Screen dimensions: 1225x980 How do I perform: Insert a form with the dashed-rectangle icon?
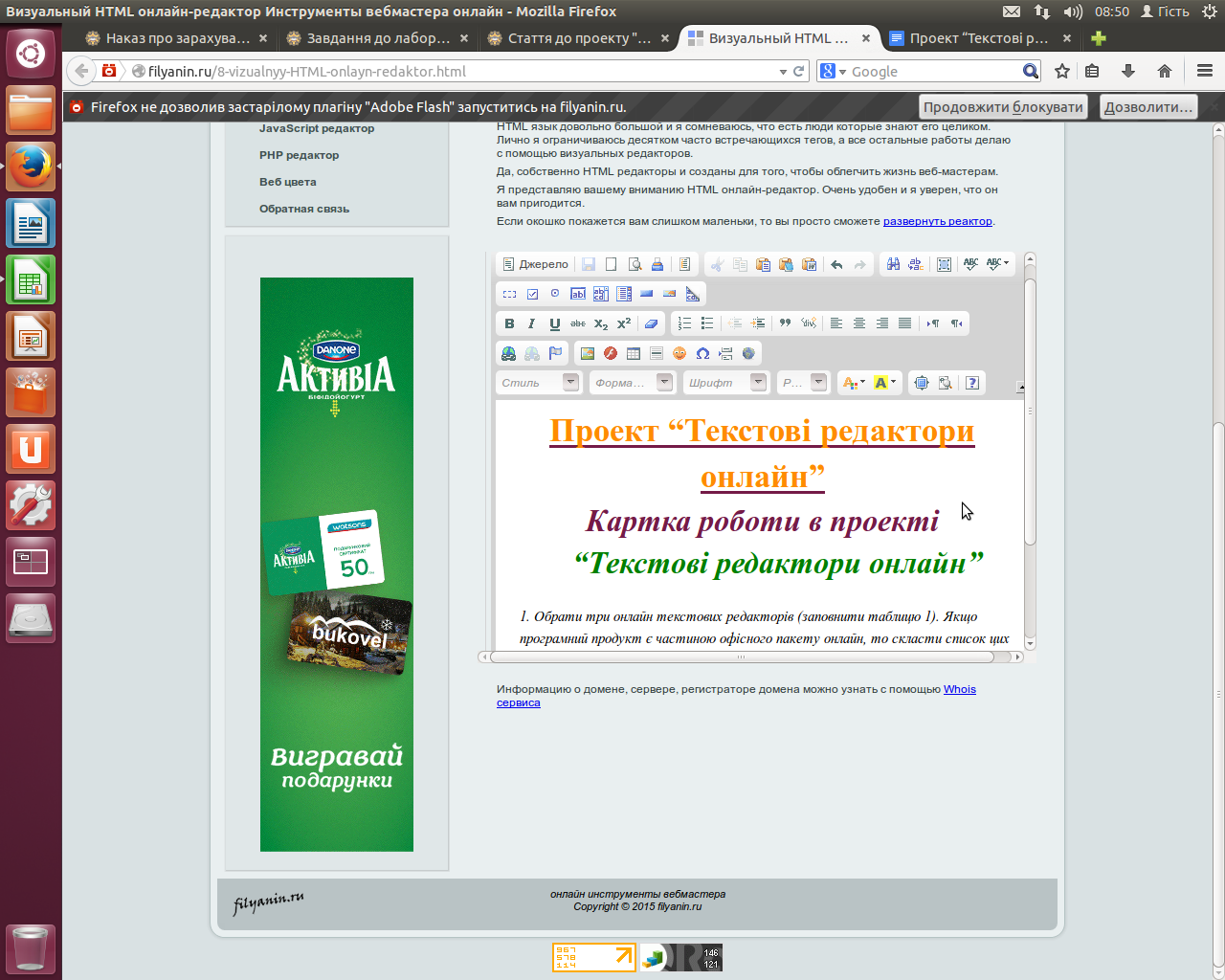point(509,294)
